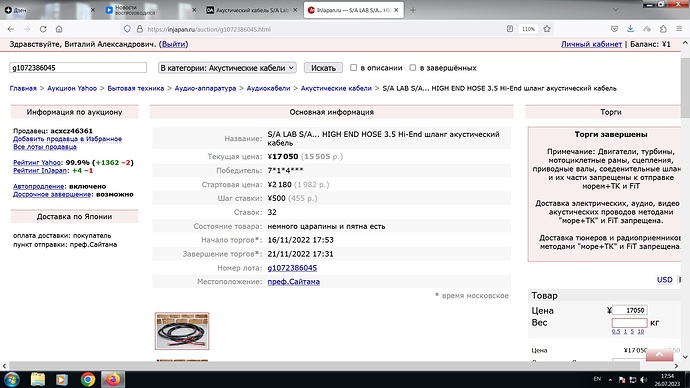
Task: Reload the page with the refresh icon
Action: point(43,29)
